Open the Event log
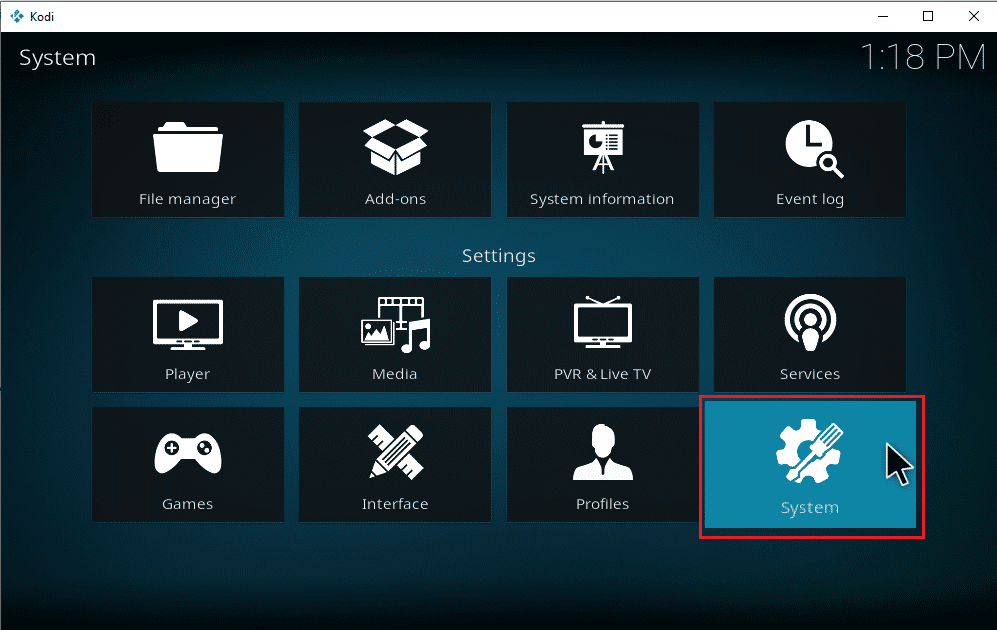 [809, 159]
